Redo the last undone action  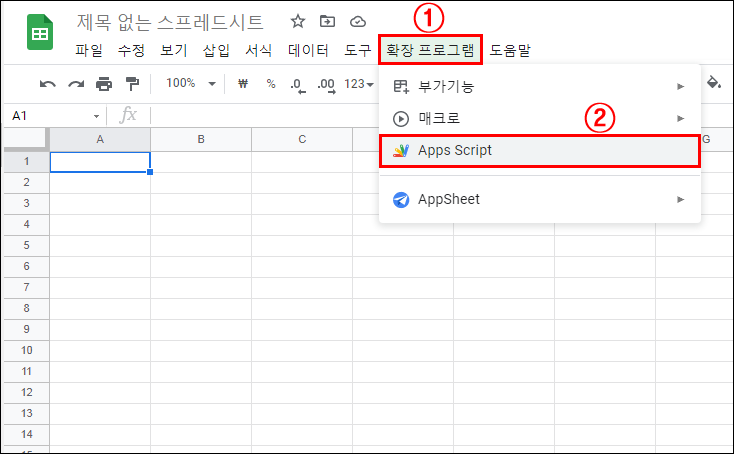pos(75,84)
